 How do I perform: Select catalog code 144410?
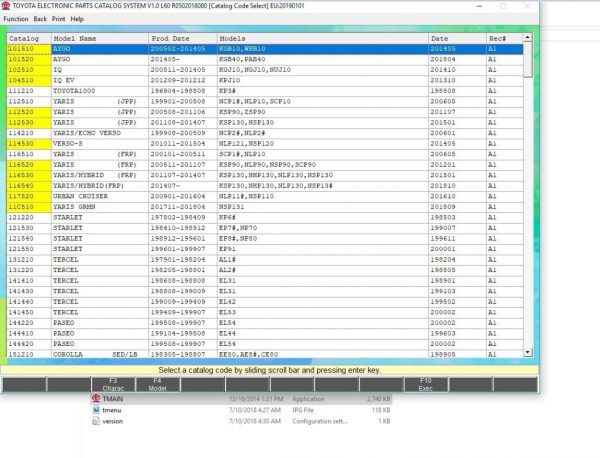29,333
